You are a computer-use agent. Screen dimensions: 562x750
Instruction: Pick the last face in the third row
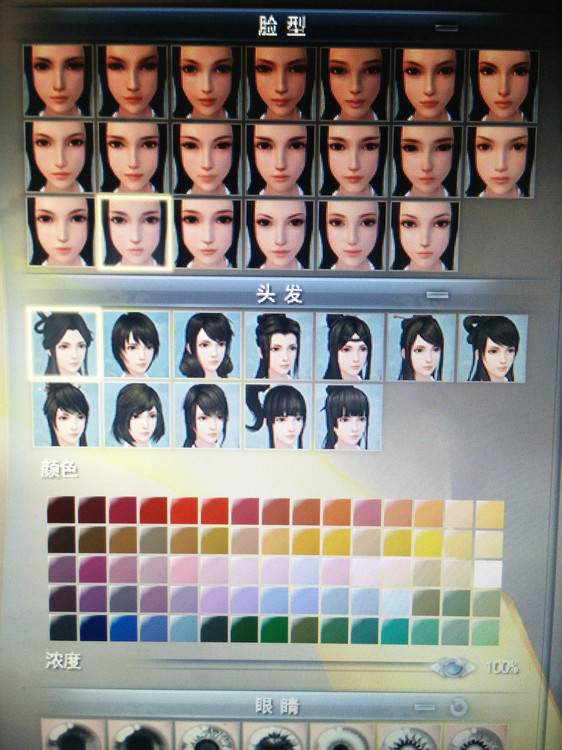[x=424, y=236]
